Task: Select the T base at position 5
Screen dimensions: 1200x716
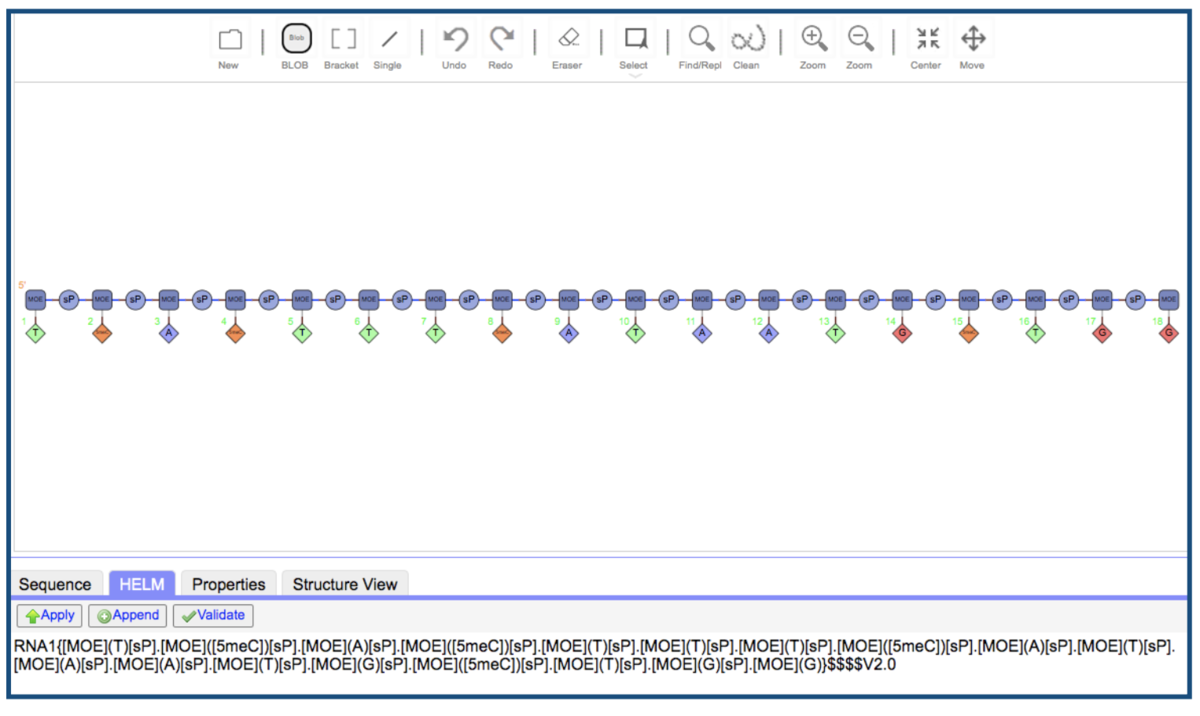Action: click(302, 334)
